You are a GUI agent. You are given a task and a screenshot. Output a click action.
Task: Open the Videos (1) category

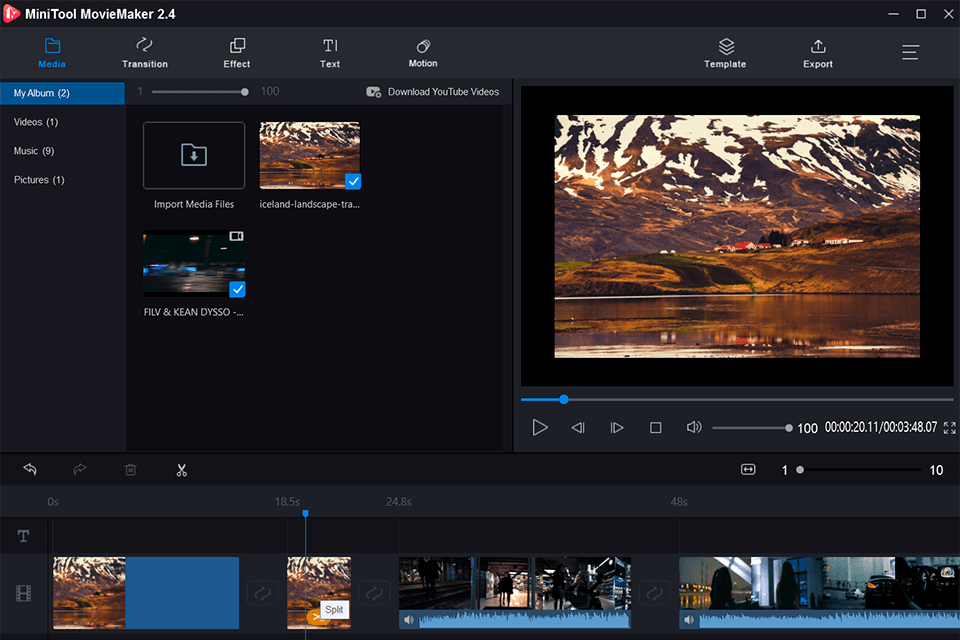point(36,122)
